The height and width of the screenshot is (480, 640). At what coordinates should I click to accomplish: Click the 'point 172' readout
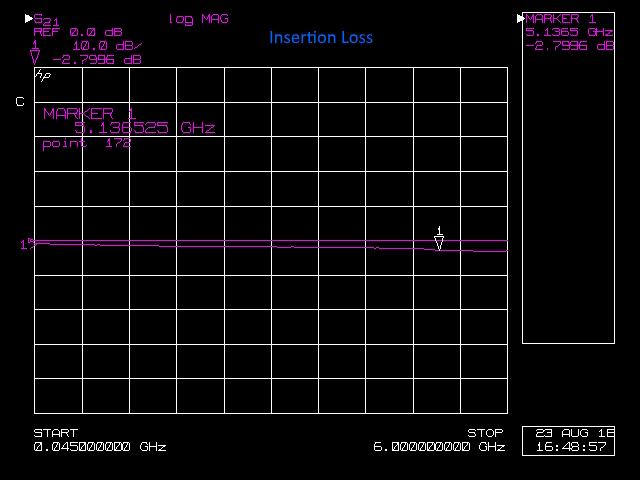[x=86, y=143]
